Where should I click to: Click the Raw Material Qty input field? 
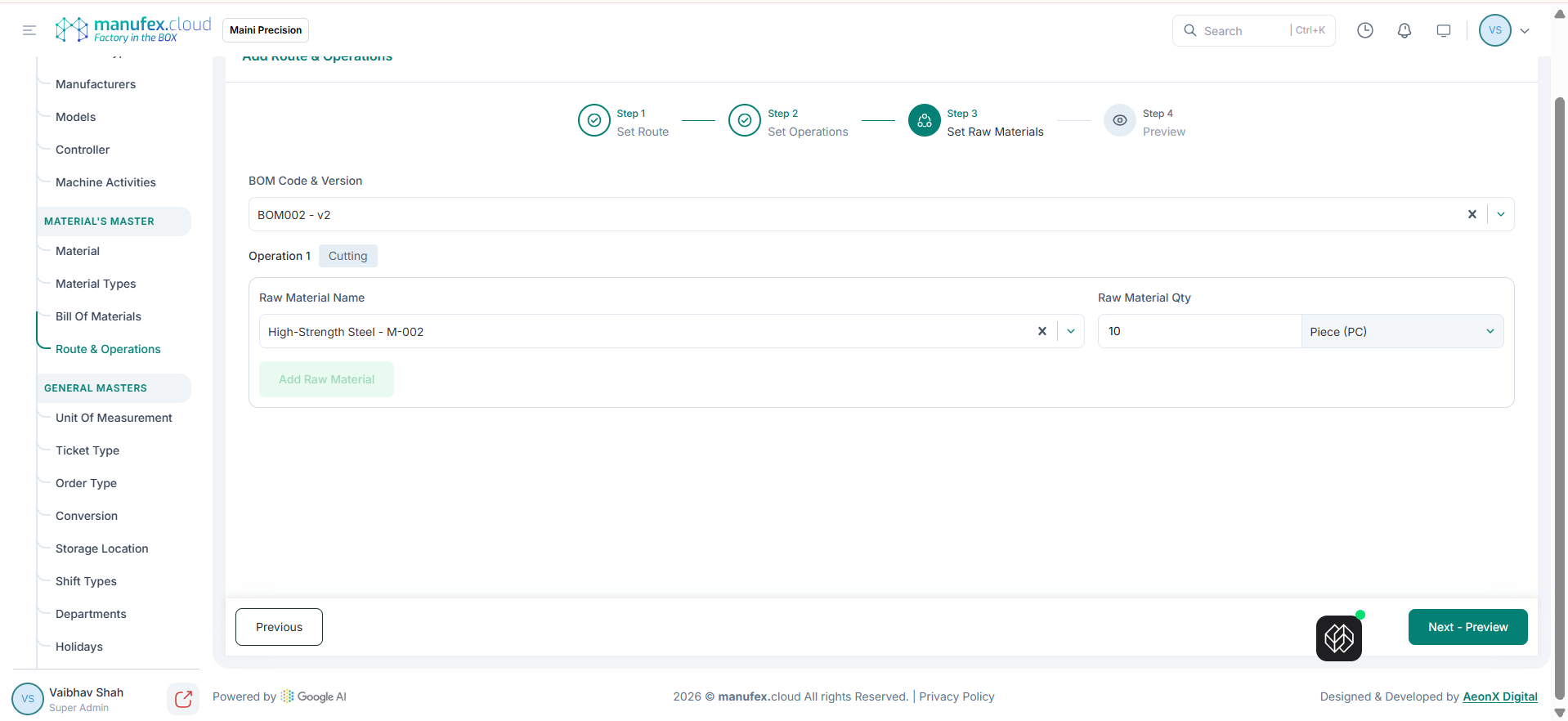point(1198,331)
